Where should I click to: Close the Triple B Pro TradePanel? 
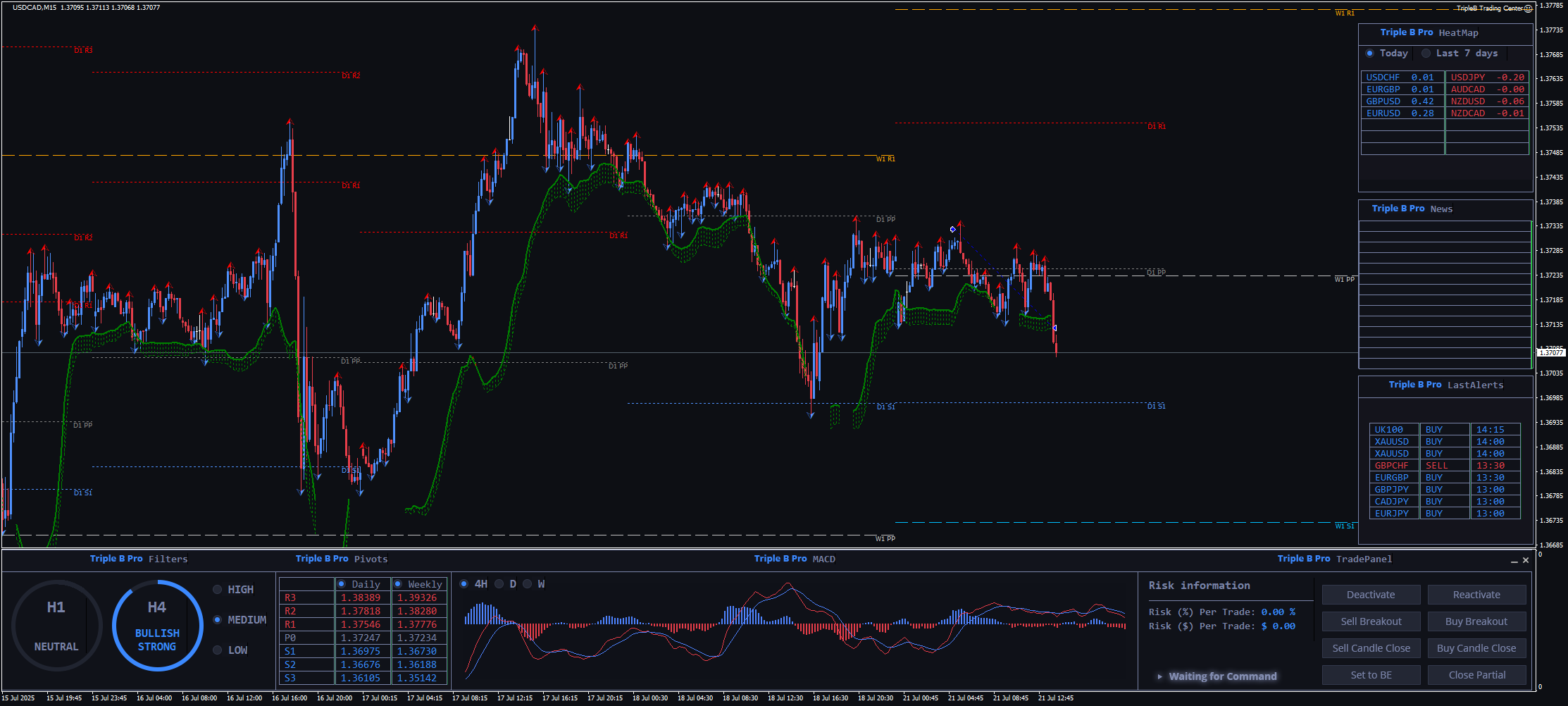point(1526,560)
